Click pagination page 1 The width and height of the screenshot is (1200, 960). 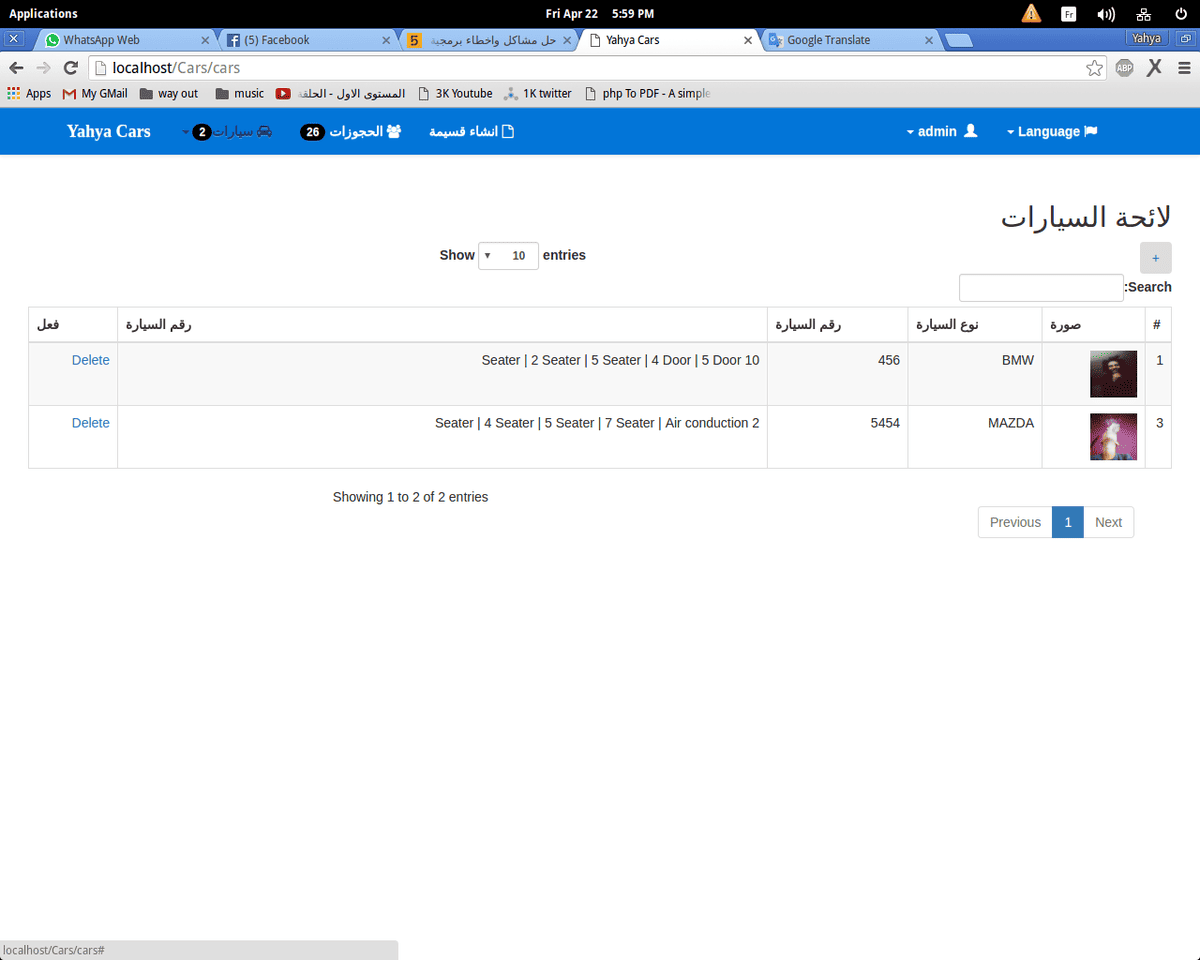tap(1068, 522)
